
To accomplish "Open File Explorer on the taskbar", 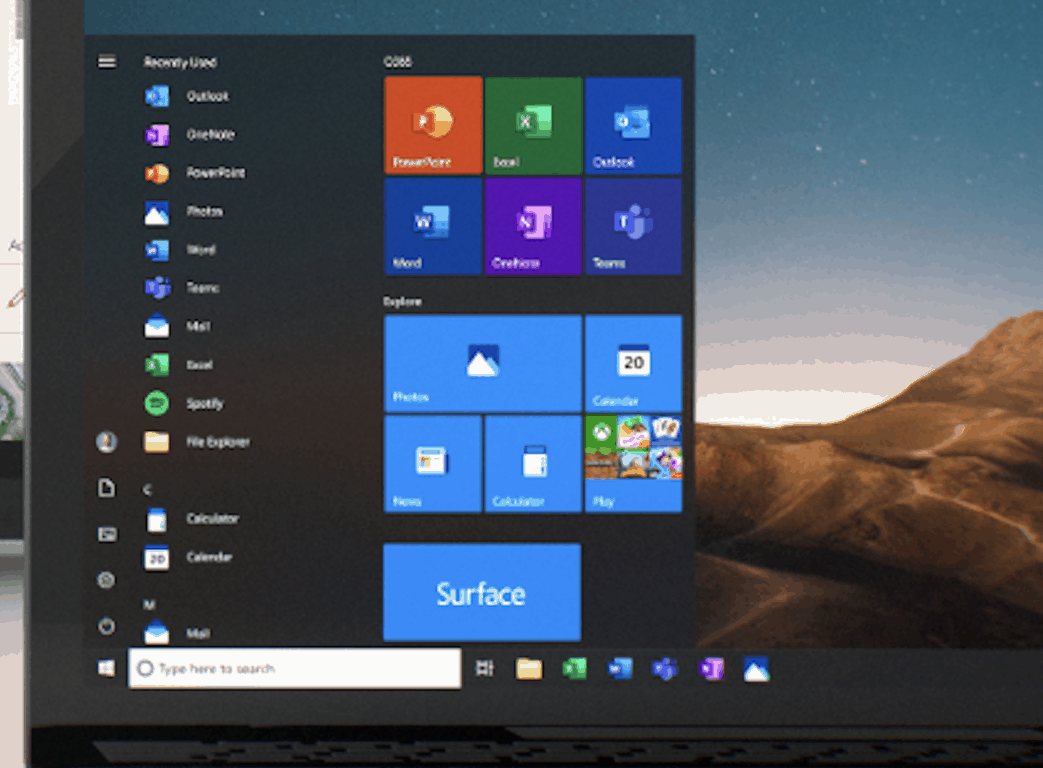I will click(529, 668).
